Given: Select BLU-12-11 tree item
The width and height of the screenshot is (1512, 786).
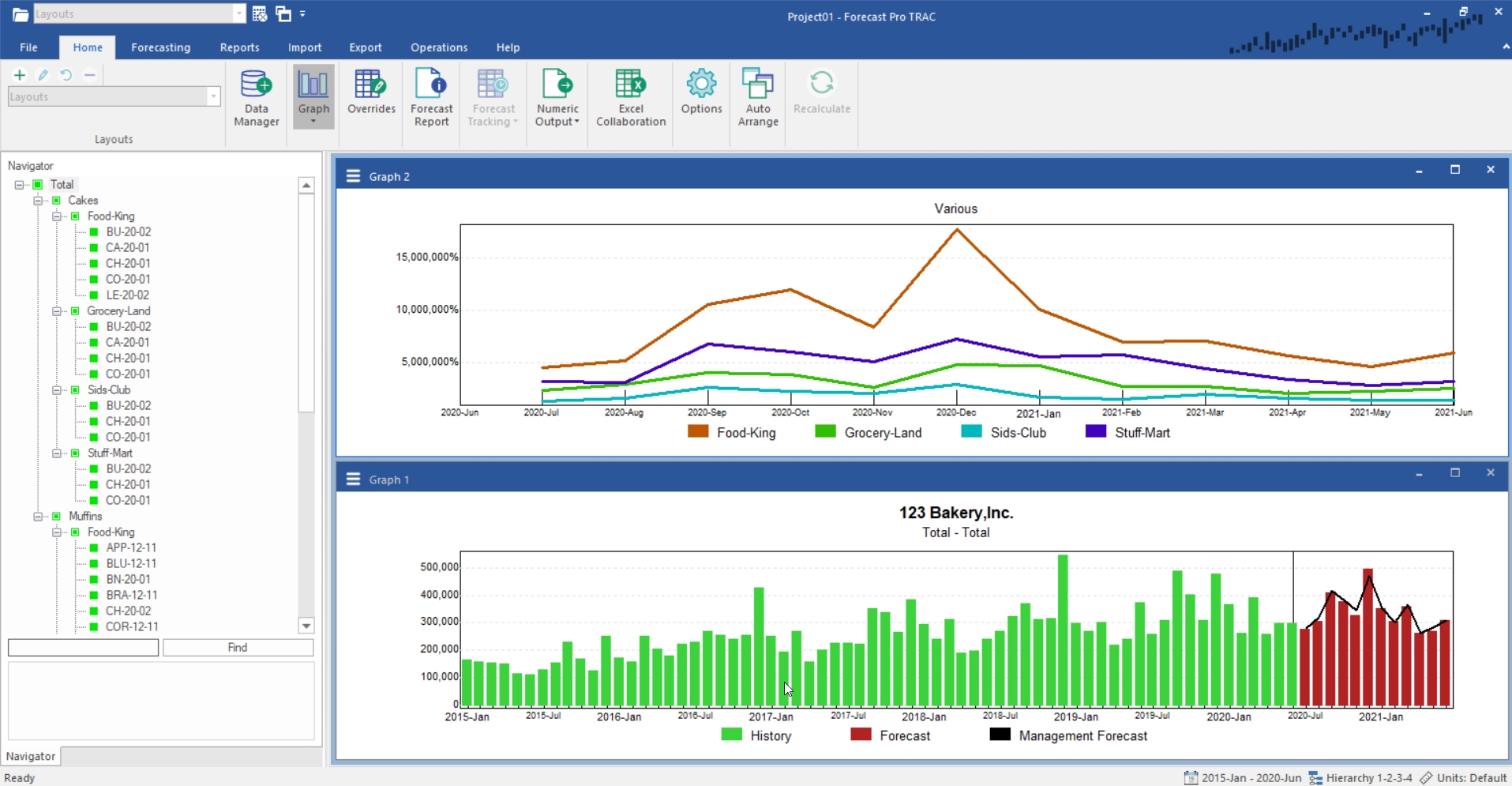Looking at the screenshot, I should point(131,564).
